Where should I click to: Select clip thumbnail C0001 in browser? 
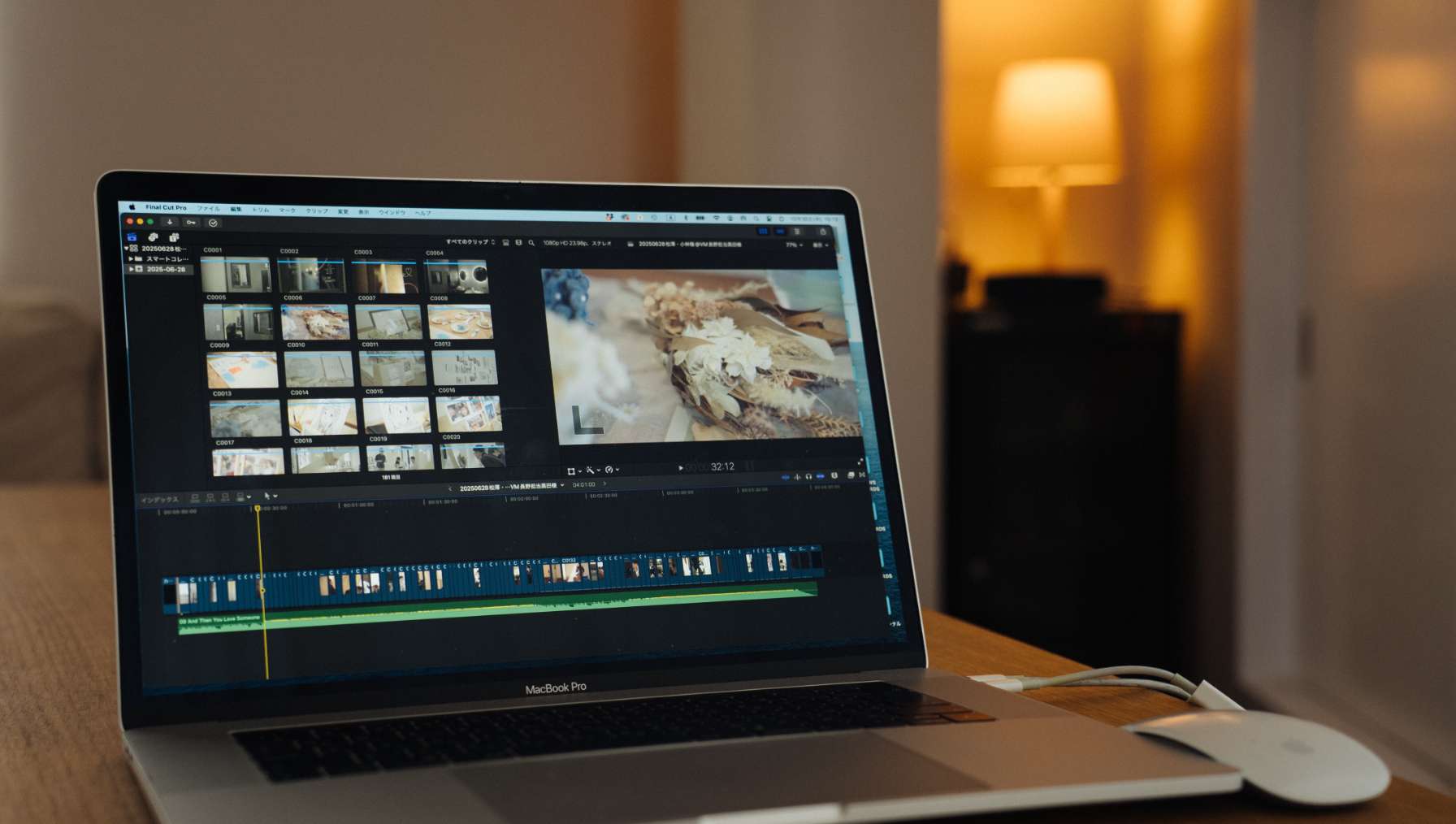click(236, 275)
